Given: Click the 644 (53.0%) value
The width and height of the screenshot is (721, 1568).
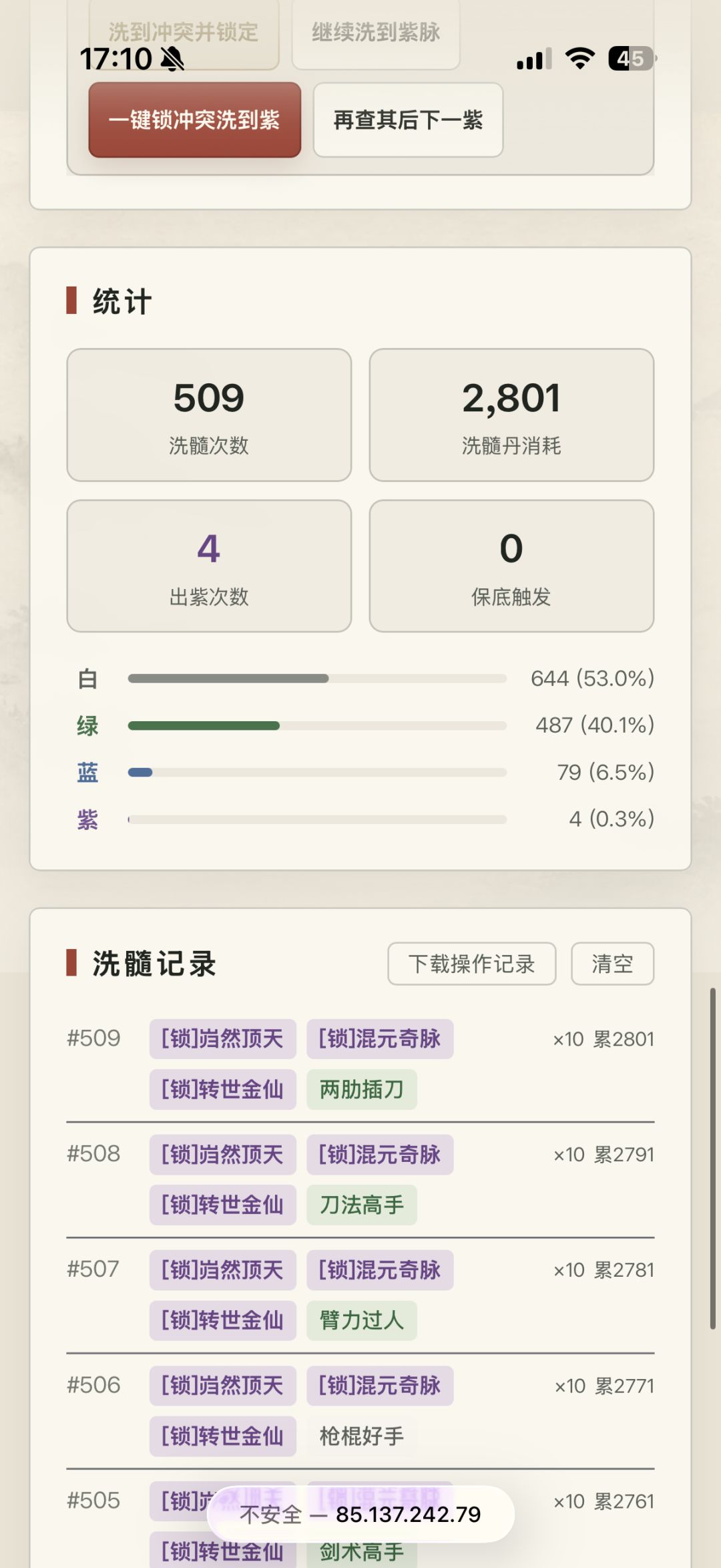Looking at the screenshot, I should (x=592, y=678).
